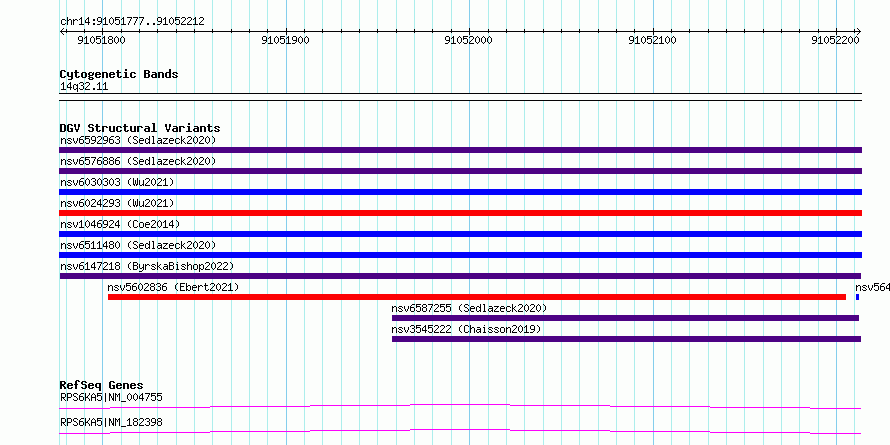This screenshot has width=890, height=445.
Task: Click ruler tick label 91051800
Action: 102,40
